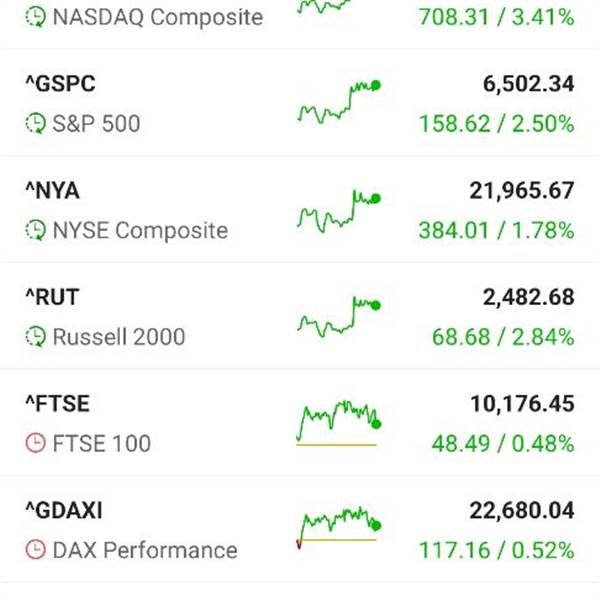
Task: Tap the ^FTSE ticker symbol
Action: [x=57, y=404]
